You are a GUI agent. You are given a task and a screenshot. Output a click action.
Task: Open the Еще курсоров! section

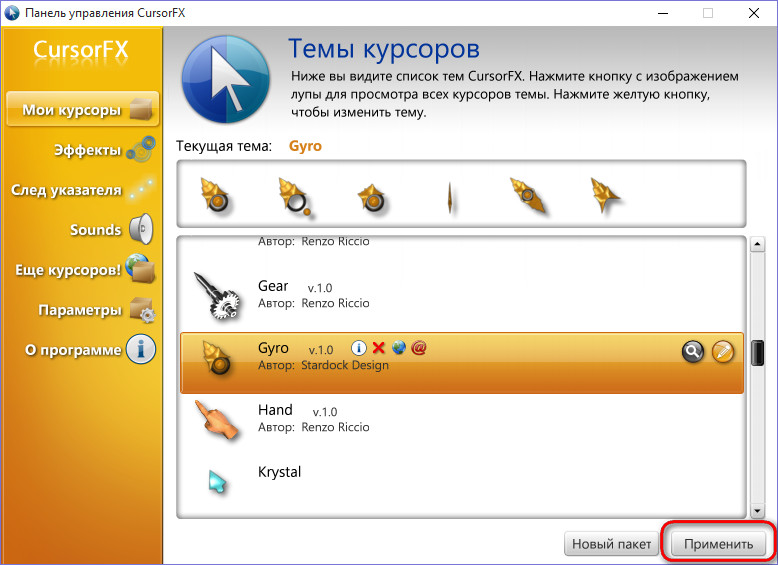pos(68,270)
